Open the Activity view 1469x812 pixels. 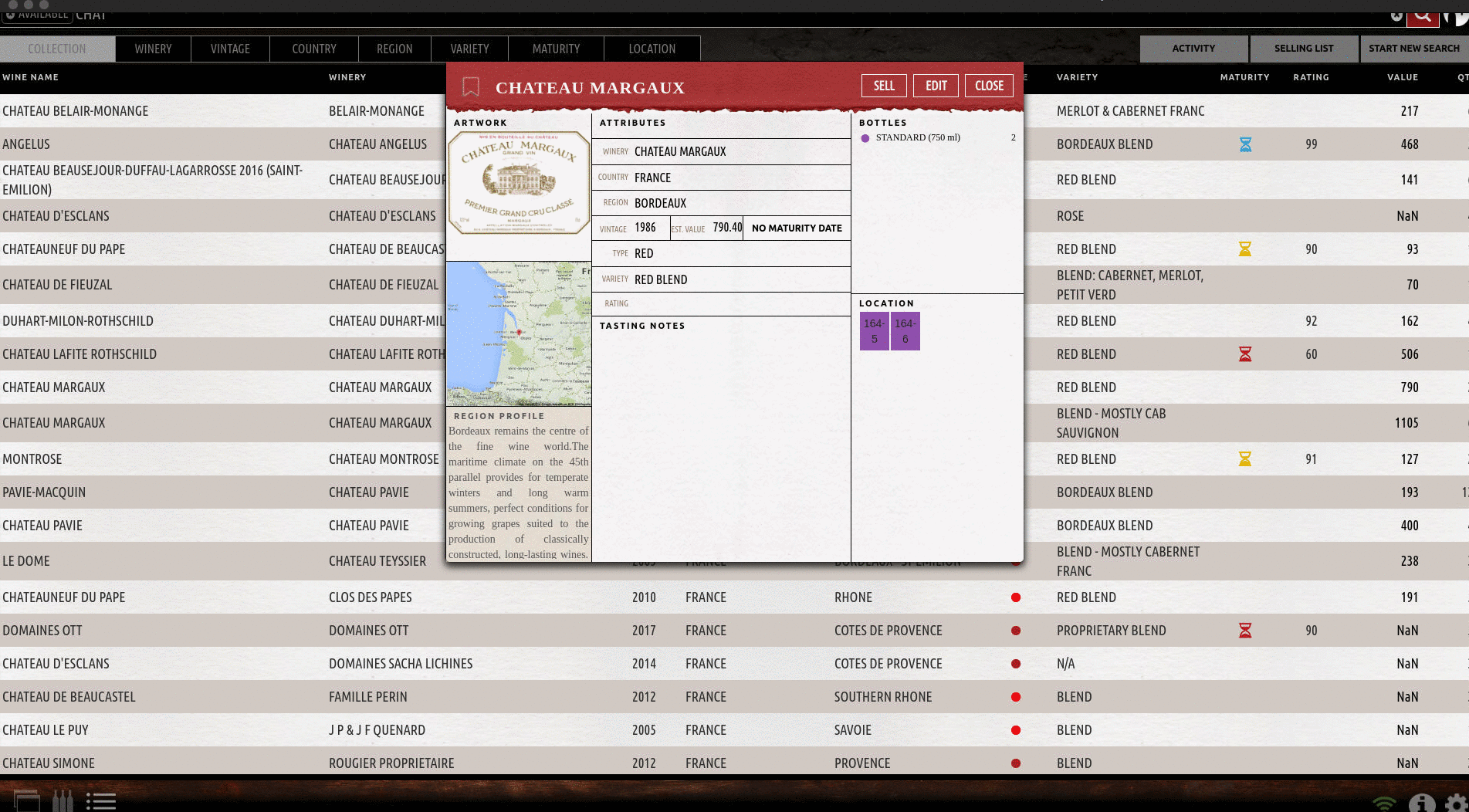[1193, 49]
